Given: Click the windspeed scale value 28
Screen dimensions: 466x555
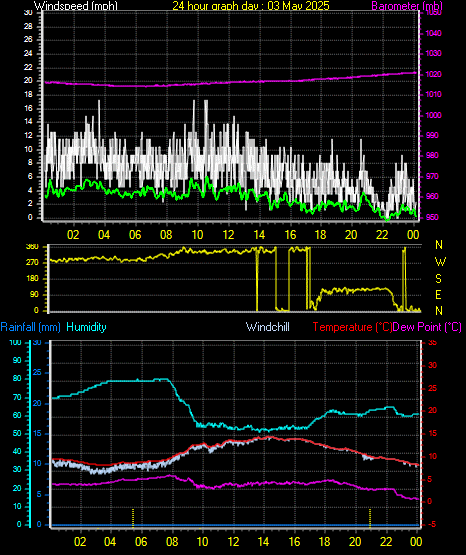Looking at the screenshot, I should (x=28, y=26).
